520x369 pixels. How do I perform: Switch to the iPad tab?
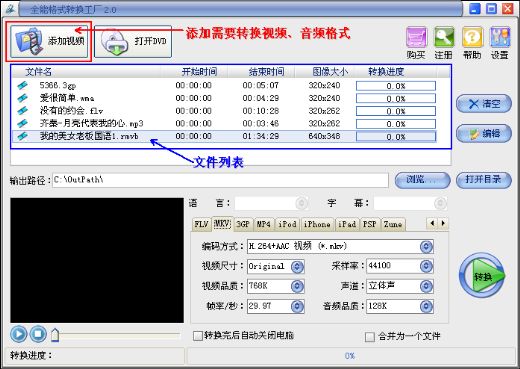(347, 224)
